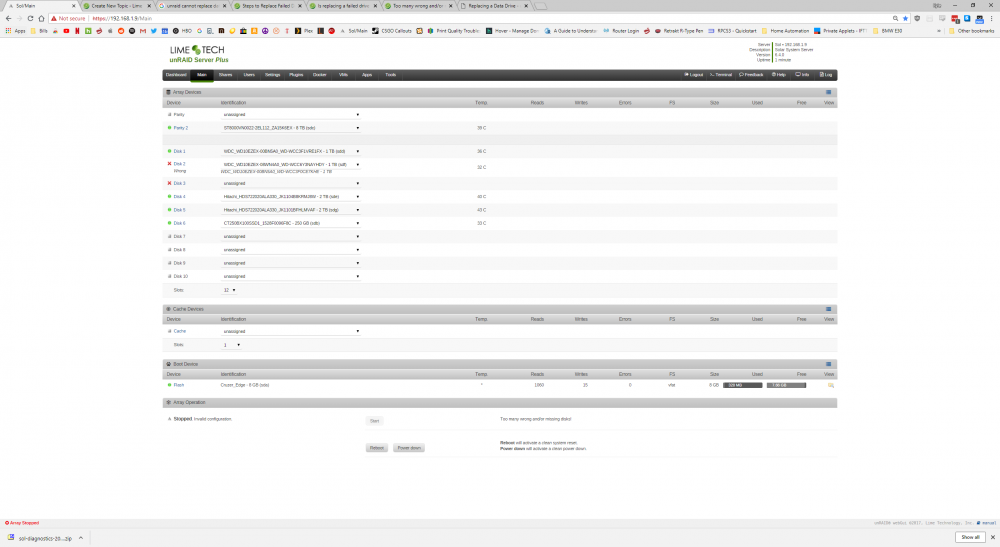The image size is (1000, 547).
Task: Open the Plex bookmark
Action: (304, 31)
